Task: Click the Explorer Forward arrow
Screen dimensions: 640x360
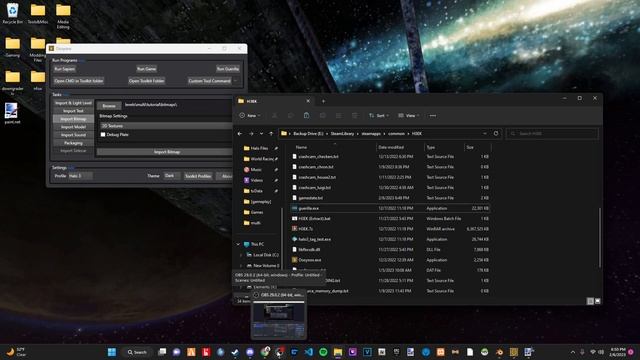Action: (x=251, y=133)
